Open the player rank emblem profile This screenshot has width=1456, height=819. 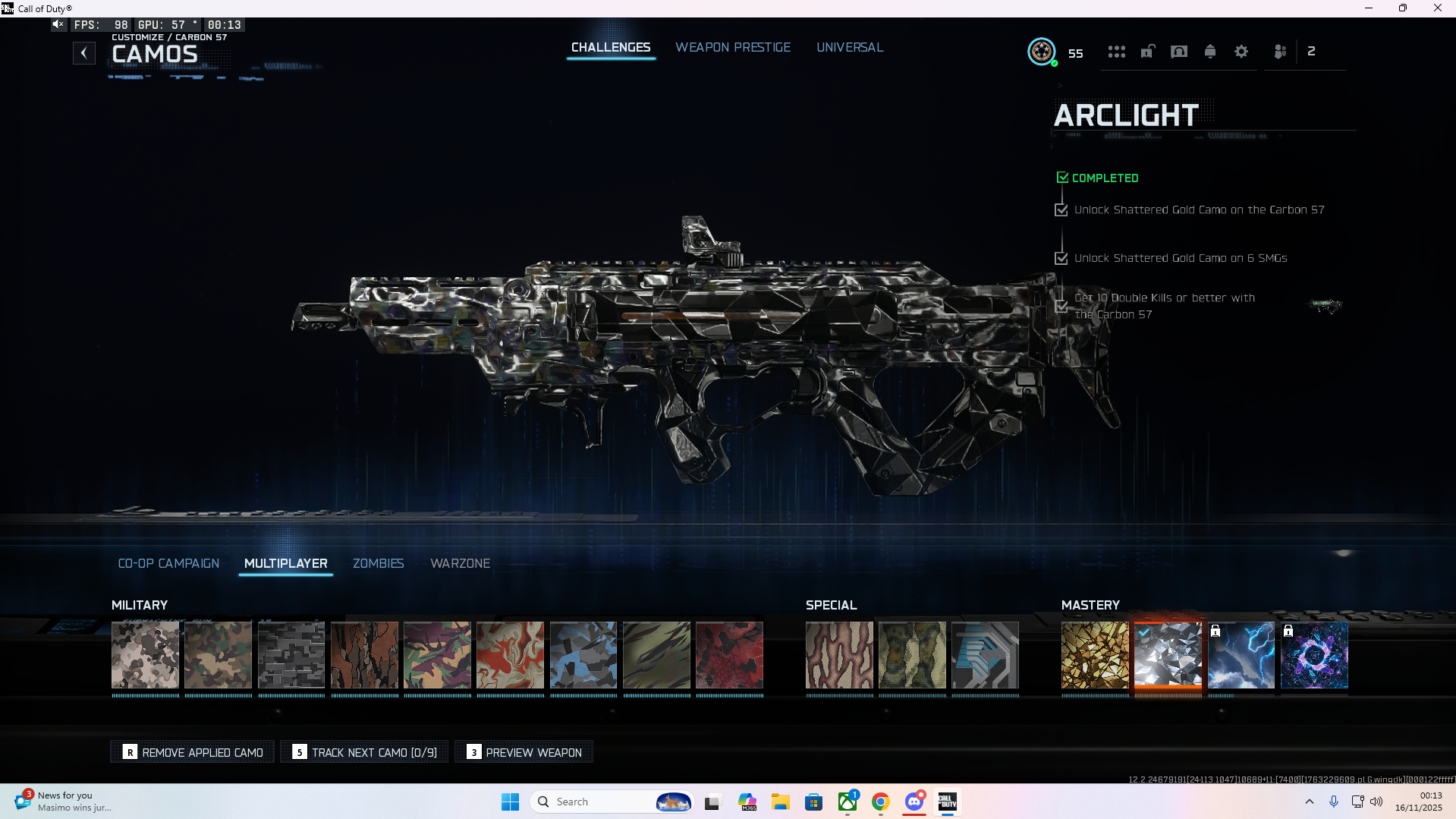pos(1042,52)
